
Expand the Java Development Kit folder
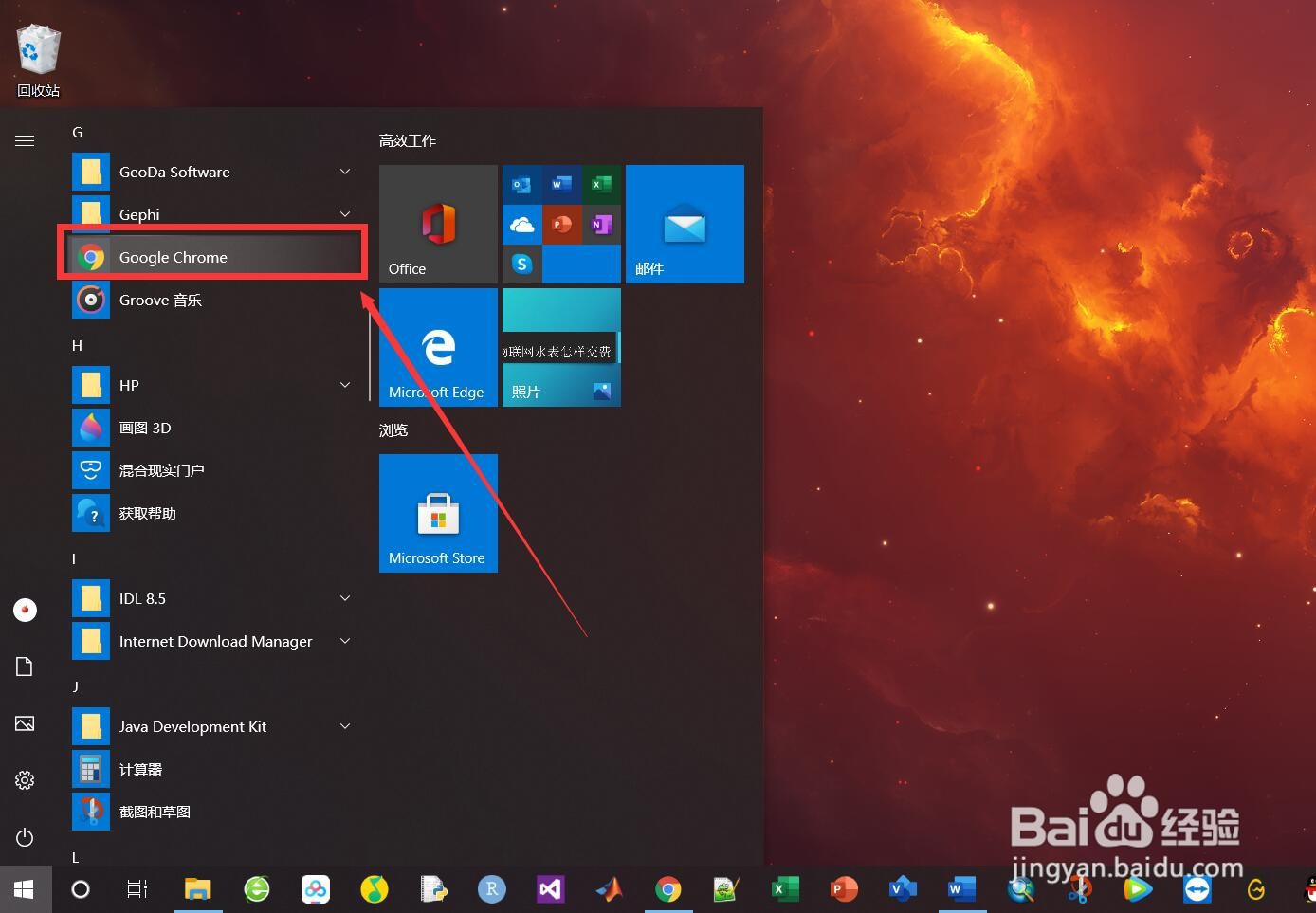215,726
